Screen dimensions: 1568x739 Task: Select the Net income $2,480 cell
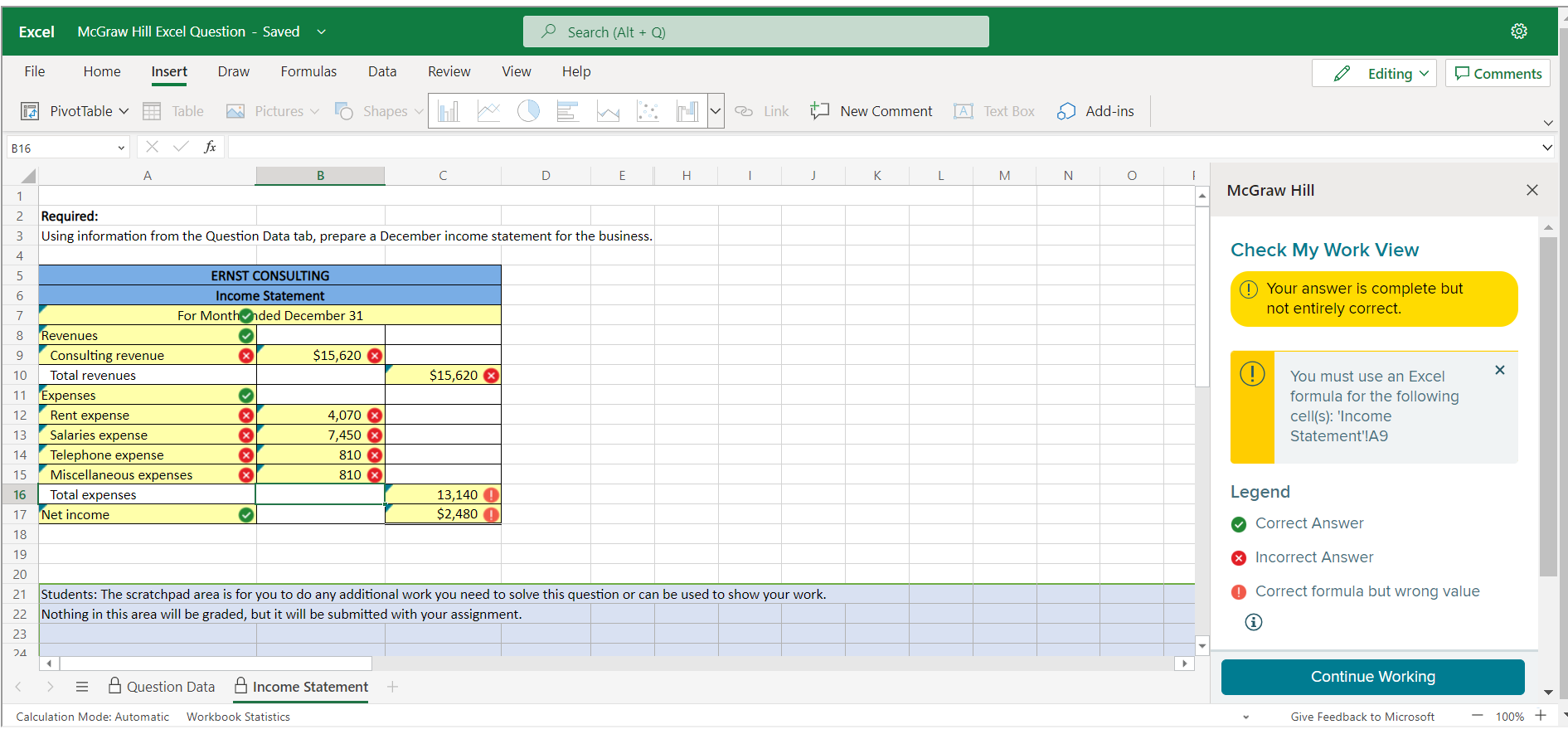[443, 514]
